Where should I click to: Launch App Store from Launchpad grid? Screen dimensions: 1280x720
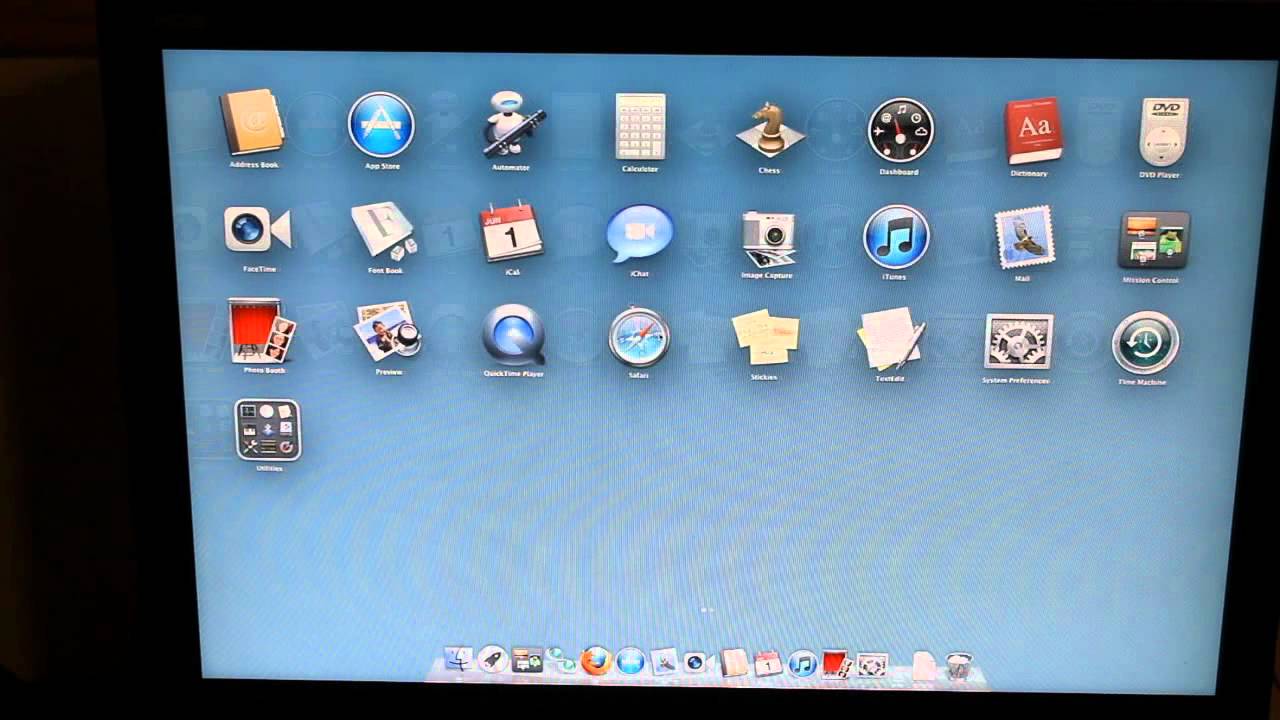coord(381,125)
